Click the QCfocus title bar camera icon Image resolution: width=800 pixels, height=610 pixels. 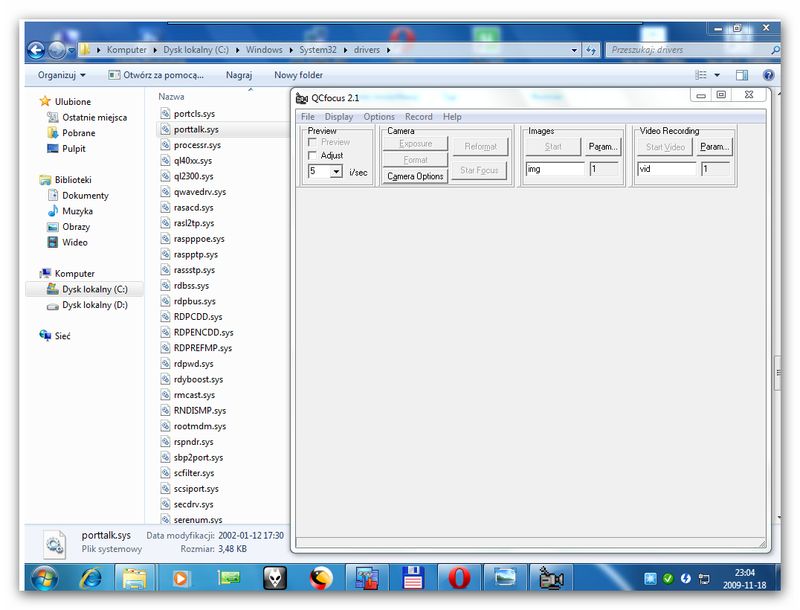pyautogui.click(x=302, y=98)
